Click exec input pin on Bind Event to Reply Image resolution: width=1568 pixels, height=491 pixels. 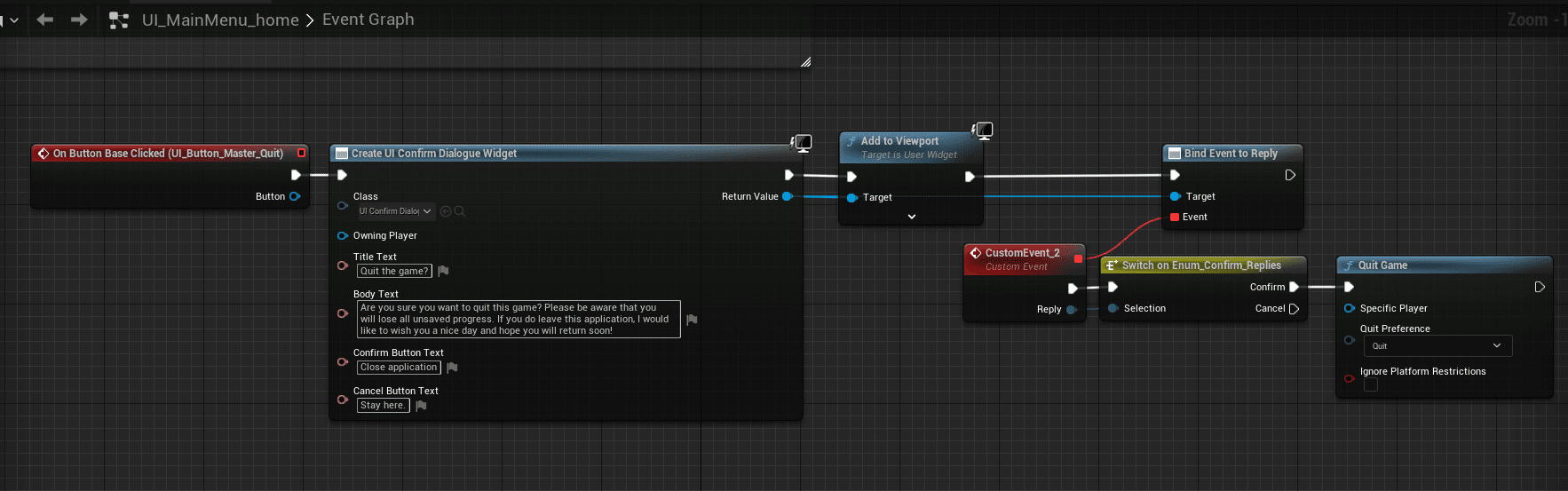[x=1175, y=175]
